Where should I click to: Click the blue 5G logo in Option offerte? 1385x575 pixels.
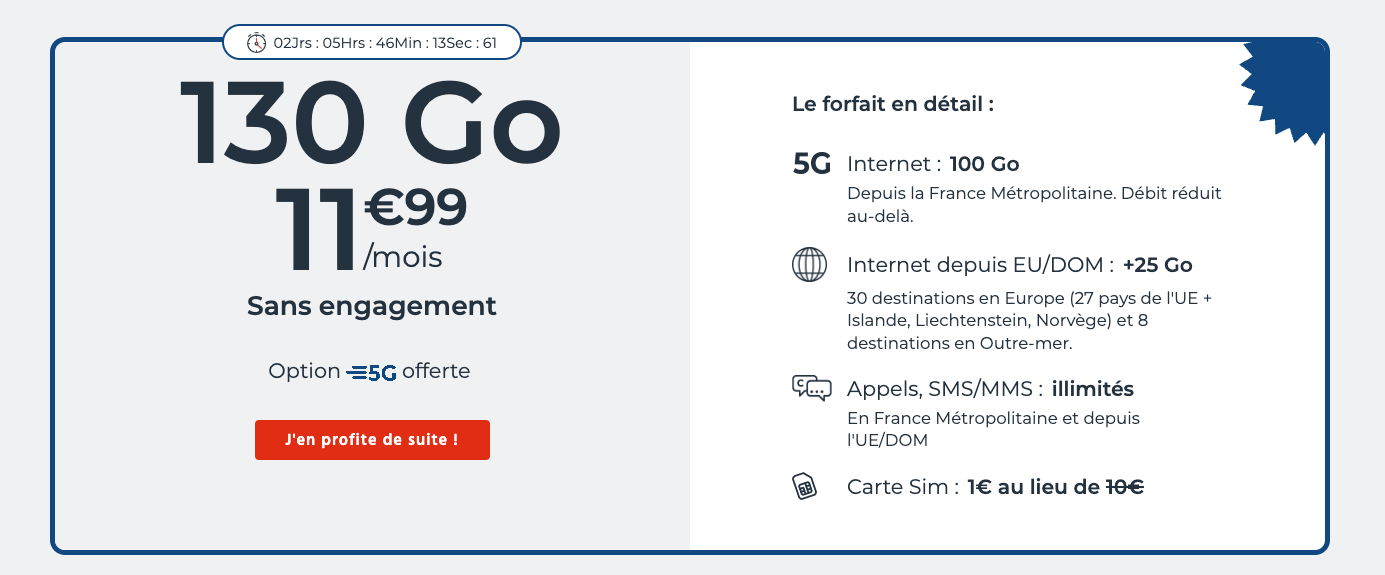(x=372, y=372)
